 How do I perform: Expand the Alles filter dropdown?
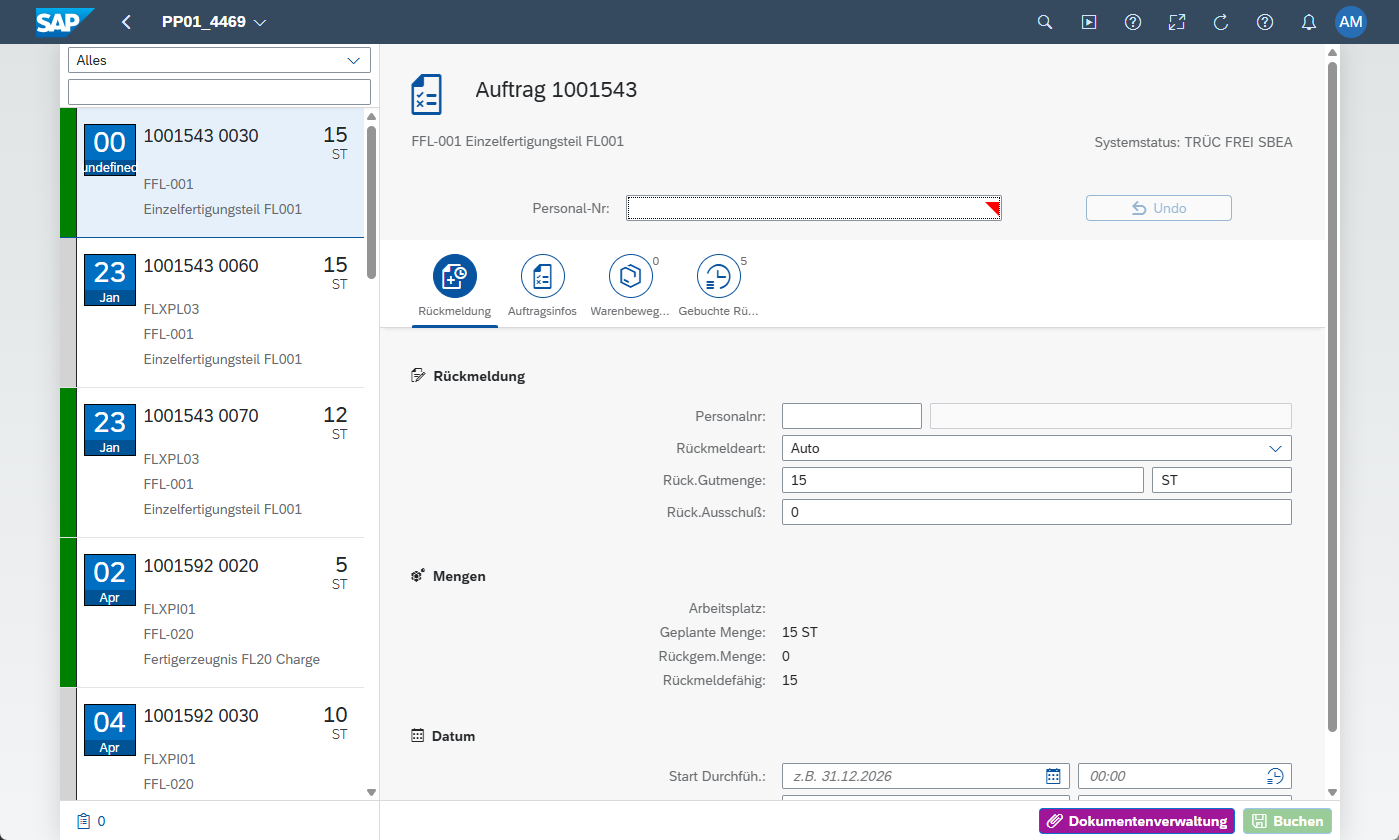pos(219,60)
